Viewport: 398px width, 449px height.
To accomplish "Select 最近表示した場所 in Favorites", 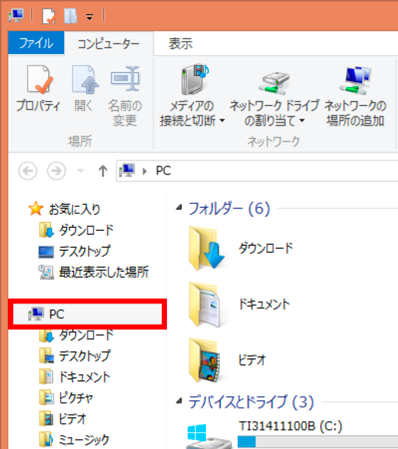I will click(94, 272).
